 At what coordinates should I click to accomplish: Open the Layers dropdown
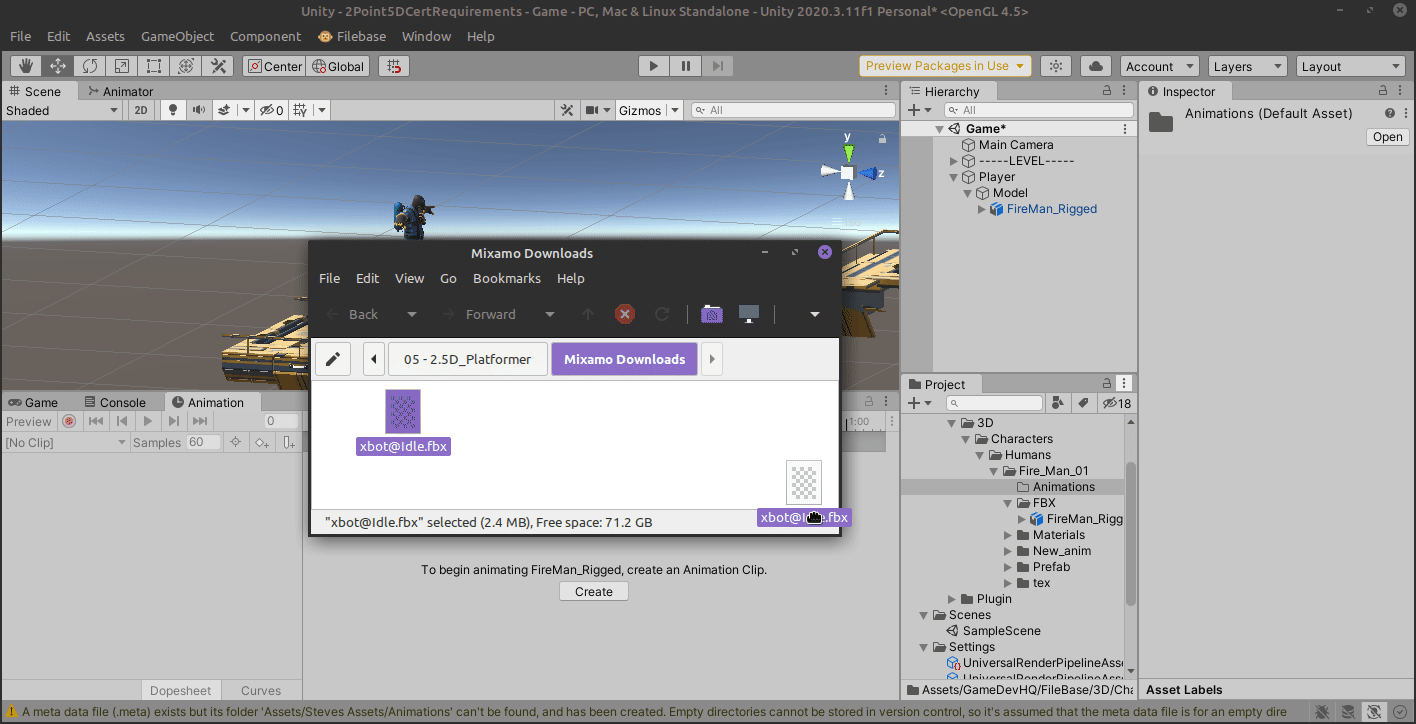tap(1247, 66)
